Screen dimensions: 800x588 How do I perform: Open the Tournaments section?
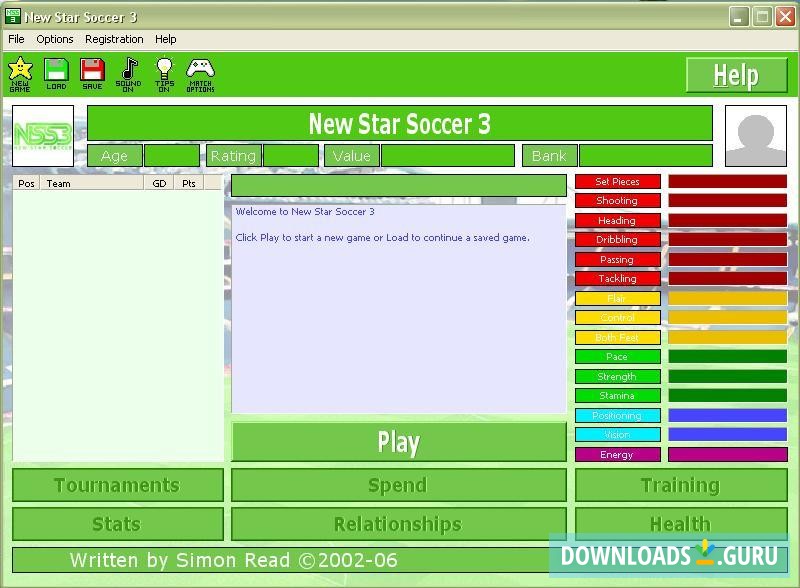pos(117,485)
